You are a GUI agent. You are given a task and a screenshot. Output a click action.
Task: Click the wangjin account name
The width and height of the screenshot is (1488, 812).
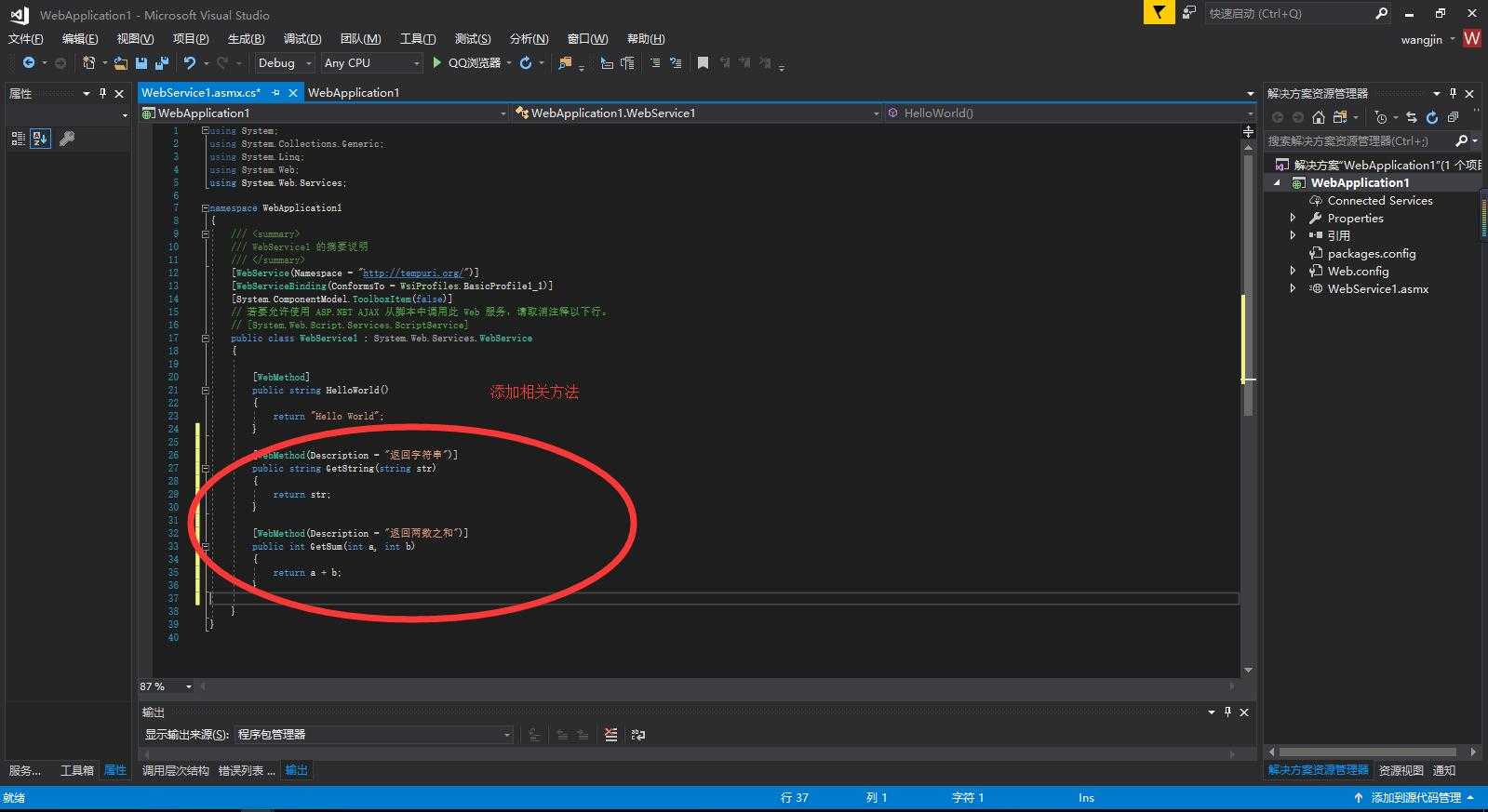1421,39
